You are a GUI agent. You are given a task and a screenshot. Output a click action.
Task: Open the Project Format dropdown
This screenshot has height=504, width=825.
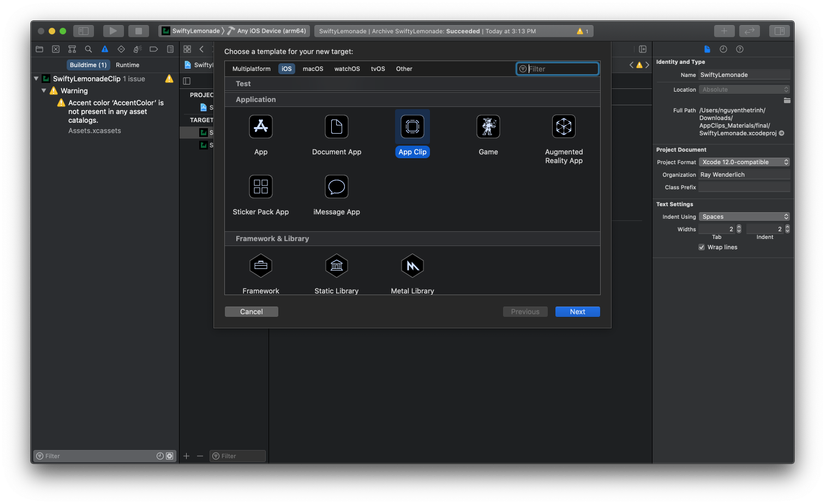744,162
